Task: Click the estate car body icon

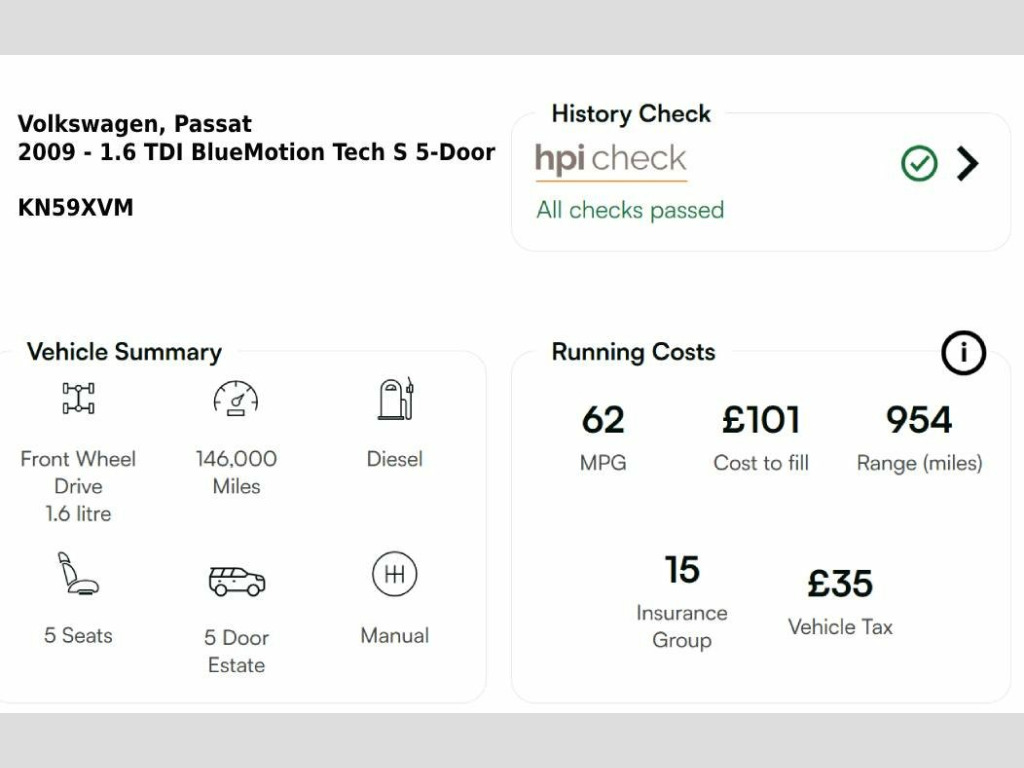Action: (x=236, y=581)
